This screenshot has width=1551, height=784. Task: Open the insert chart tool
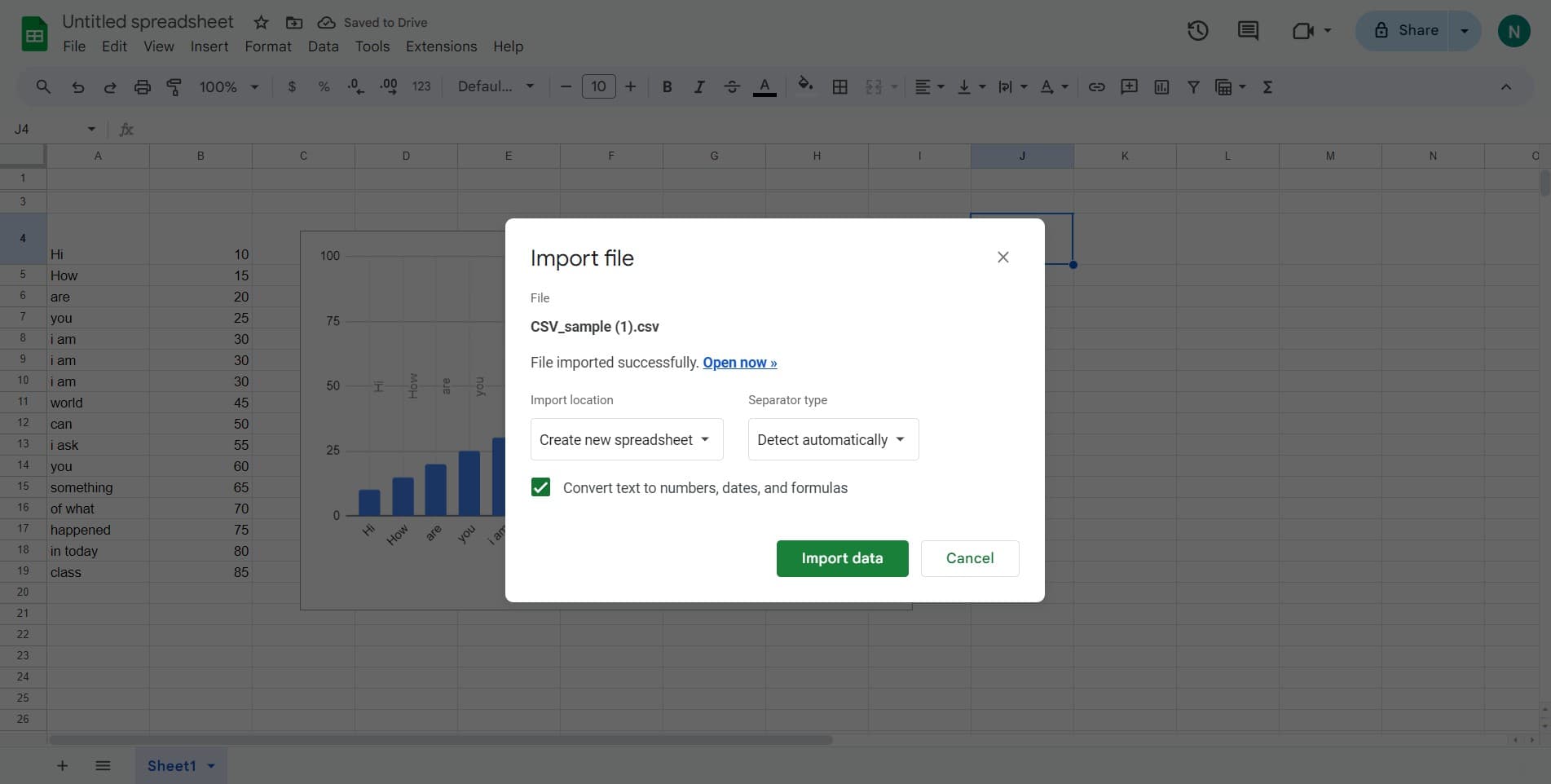pyautogui.click(x=1161, y=86)
